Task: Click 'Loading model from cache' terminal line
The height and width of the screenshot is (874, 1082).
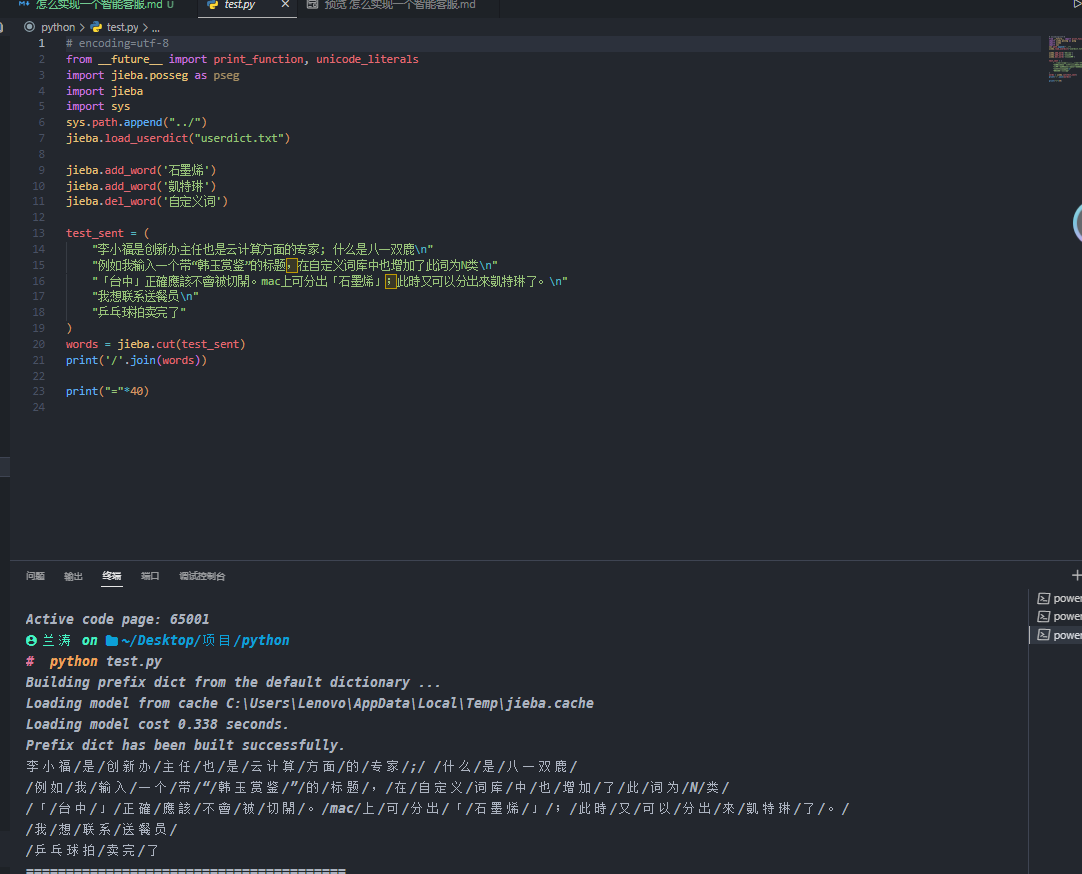Action: pos(310,704)
